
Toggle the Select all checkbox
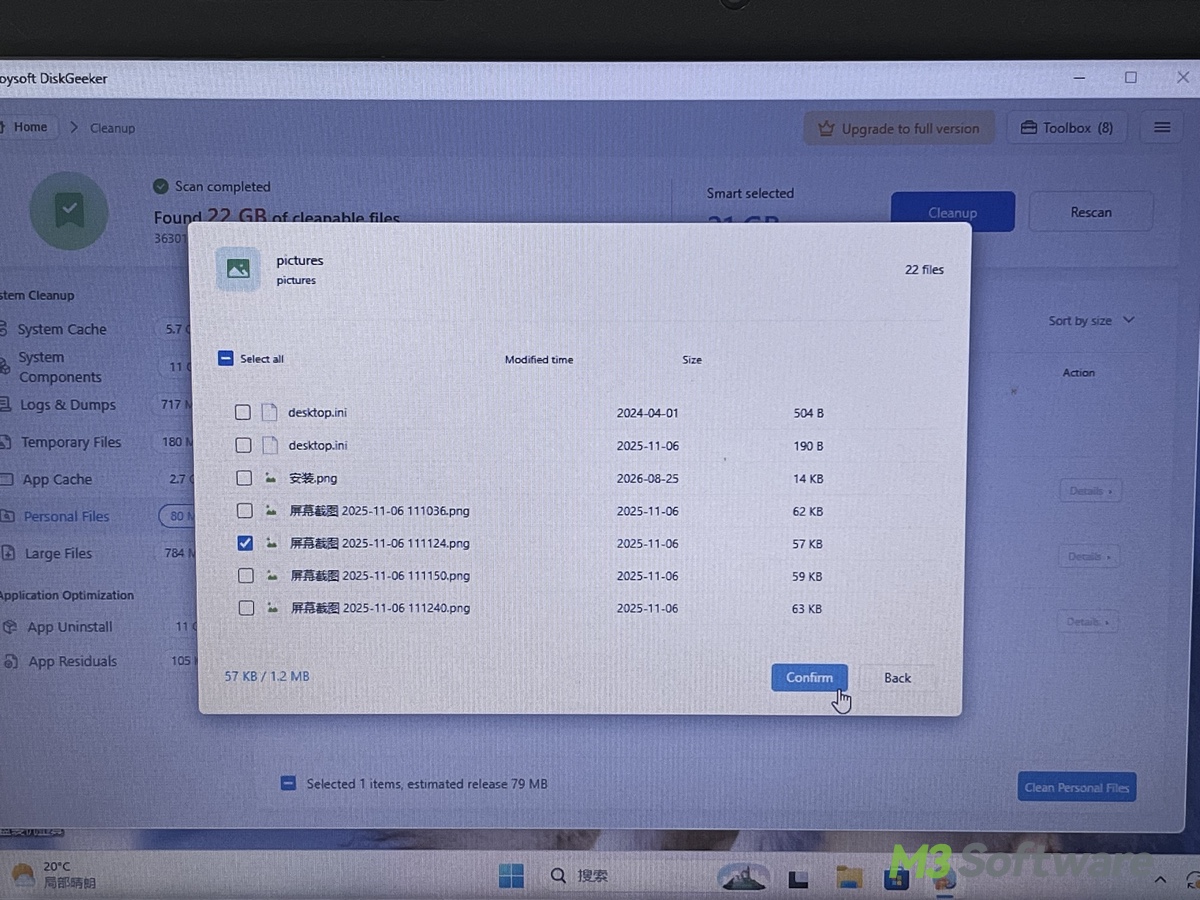point(225,358)
